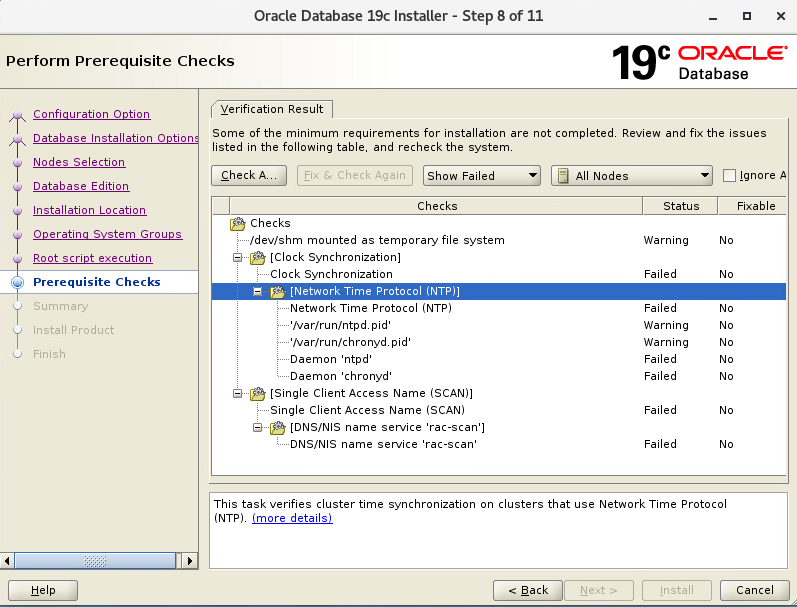
Task: Click the DNS/NIS name service folder icon
Action: click(x=278, y=428)
